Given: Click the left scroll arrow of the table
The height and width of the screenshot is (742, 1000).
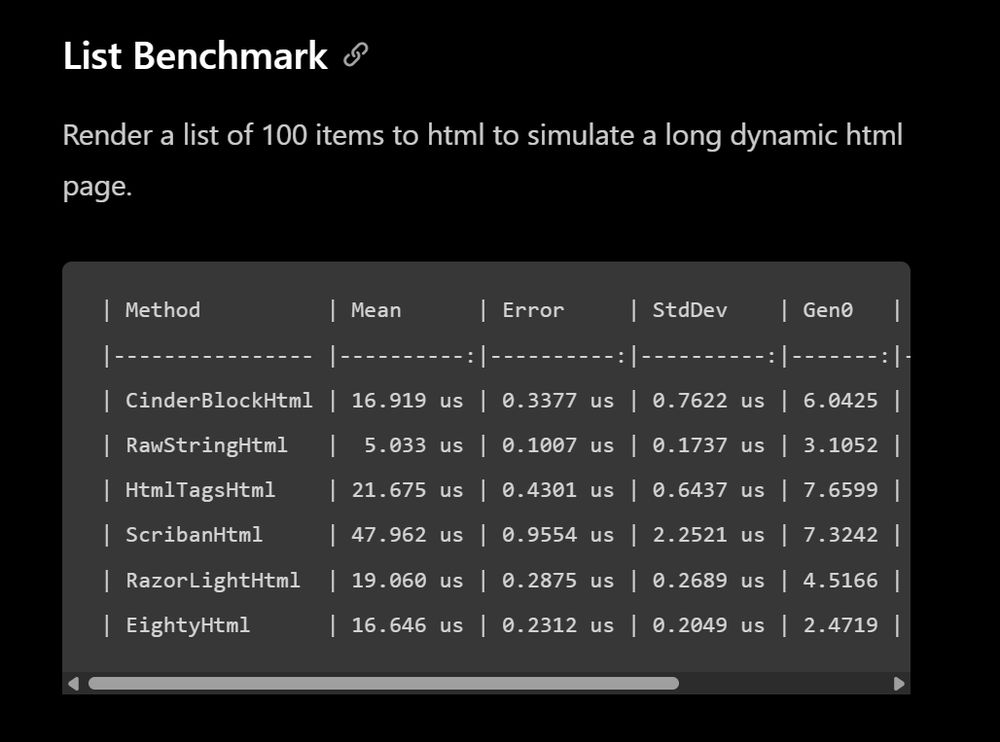Looking at the screenshot, I should click(x=73, y=683).
